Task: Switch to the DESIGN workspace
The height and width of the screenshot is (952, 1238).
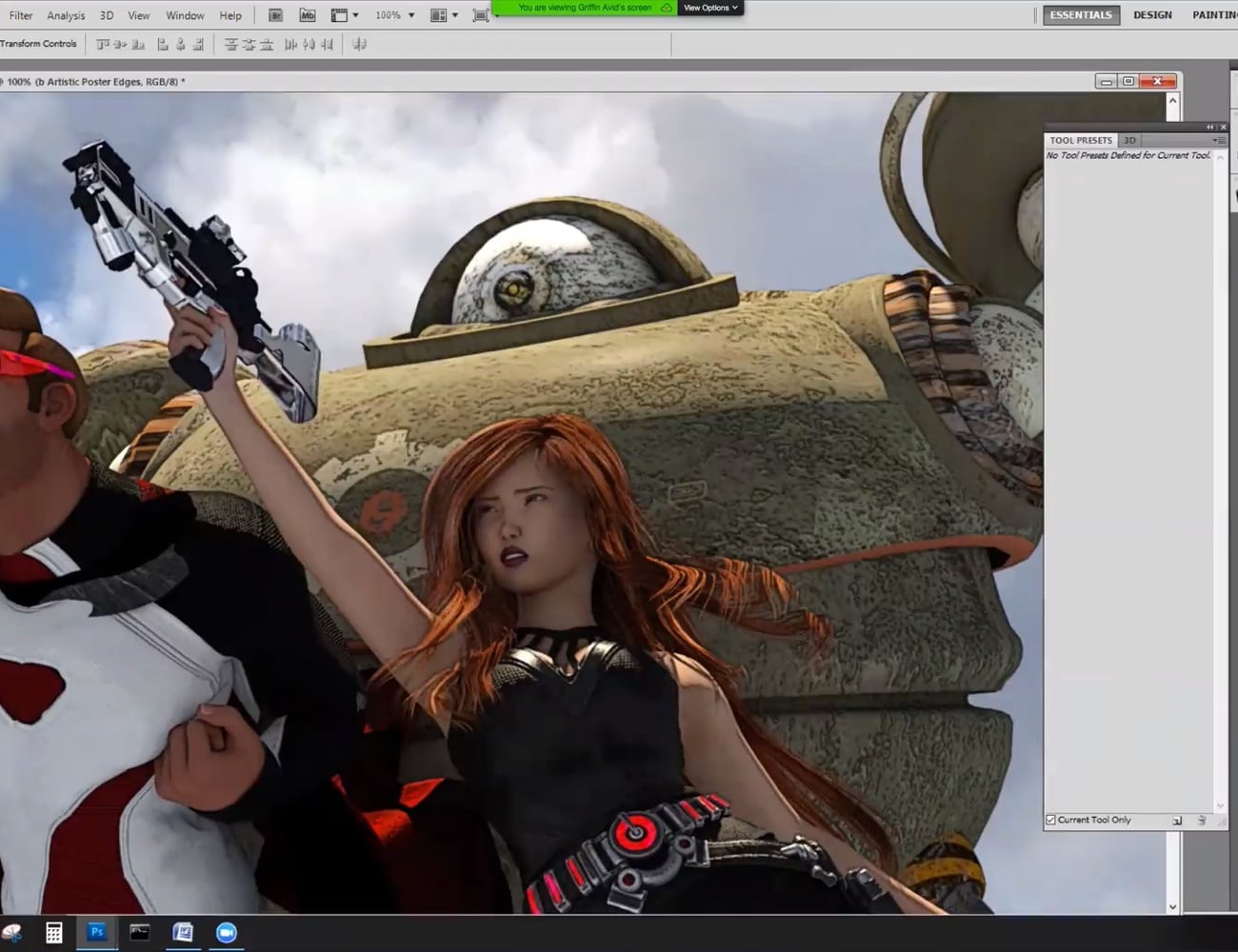Action: pos(1152,14)
